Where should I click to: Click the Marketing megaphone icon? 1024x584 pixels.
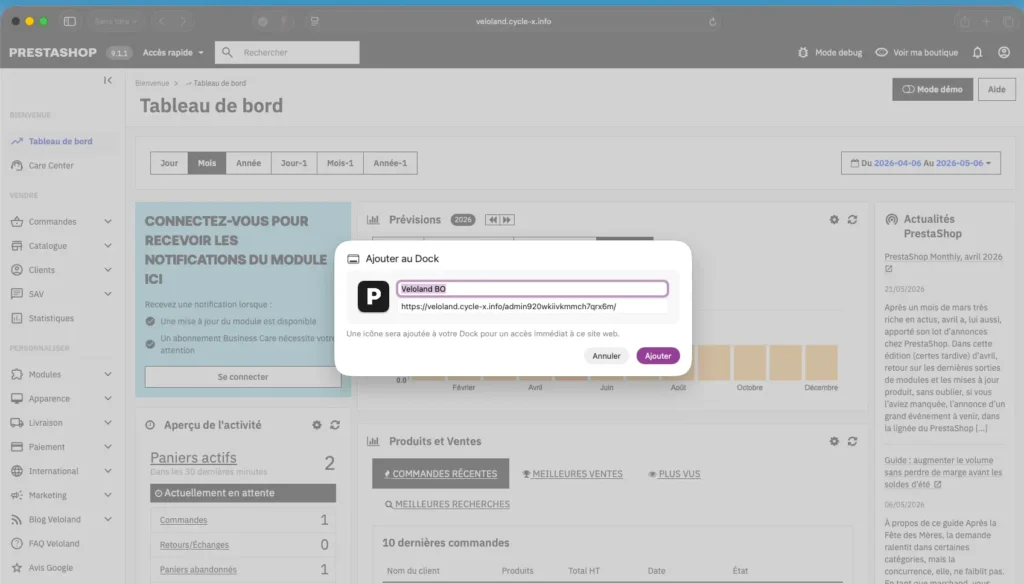click(17, 495)
